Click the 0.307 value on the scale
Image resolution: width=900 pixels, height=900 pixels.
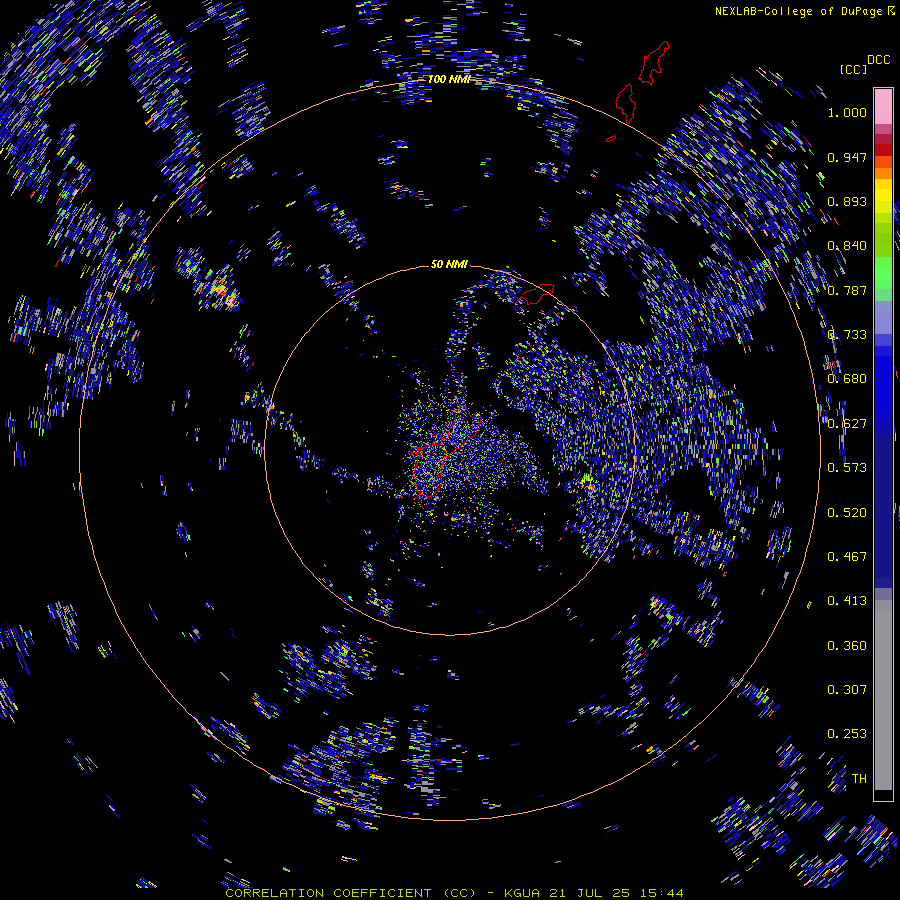click(x=847, y=690)
